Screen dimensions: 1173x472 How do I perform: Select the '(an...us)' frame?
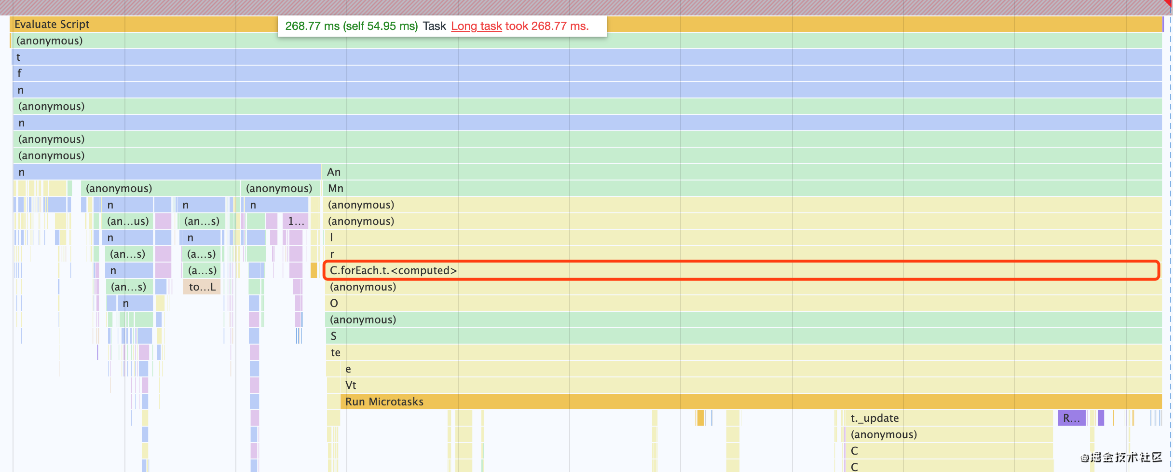[128, 221]
